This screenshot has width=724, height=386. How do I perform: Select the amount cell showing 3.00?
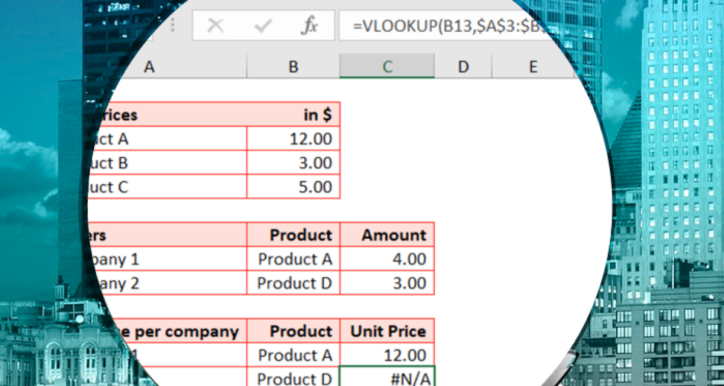(x=387, y=283)
